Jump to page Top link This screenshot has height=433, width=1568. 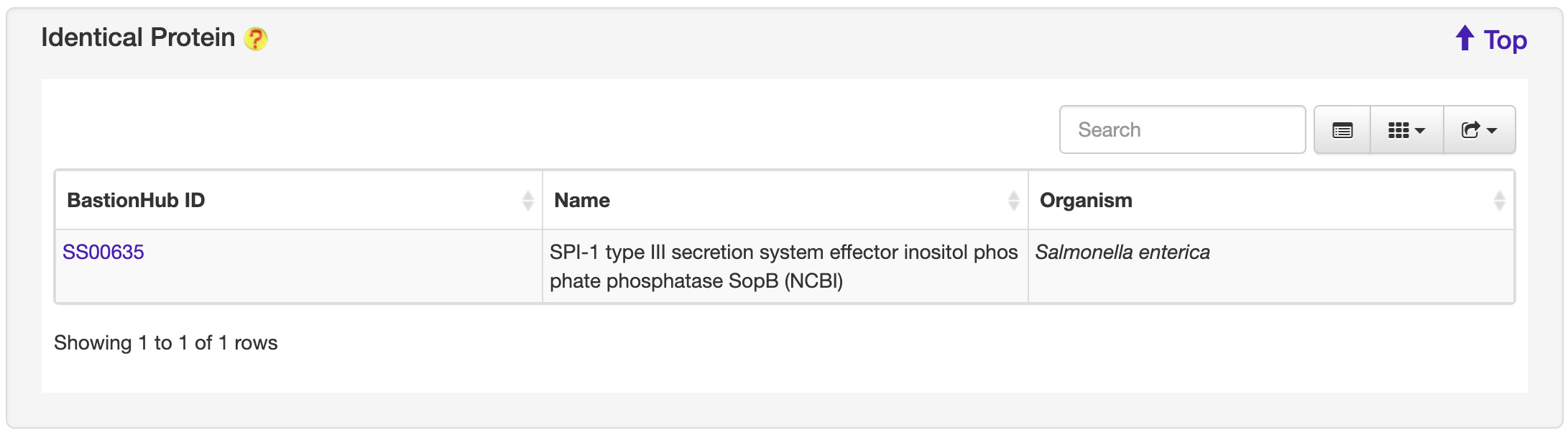click(1505, 40)
